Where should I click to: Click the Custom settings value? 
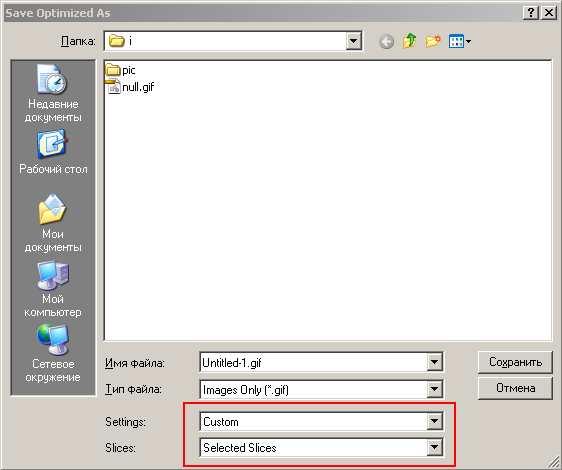(221, 422)
